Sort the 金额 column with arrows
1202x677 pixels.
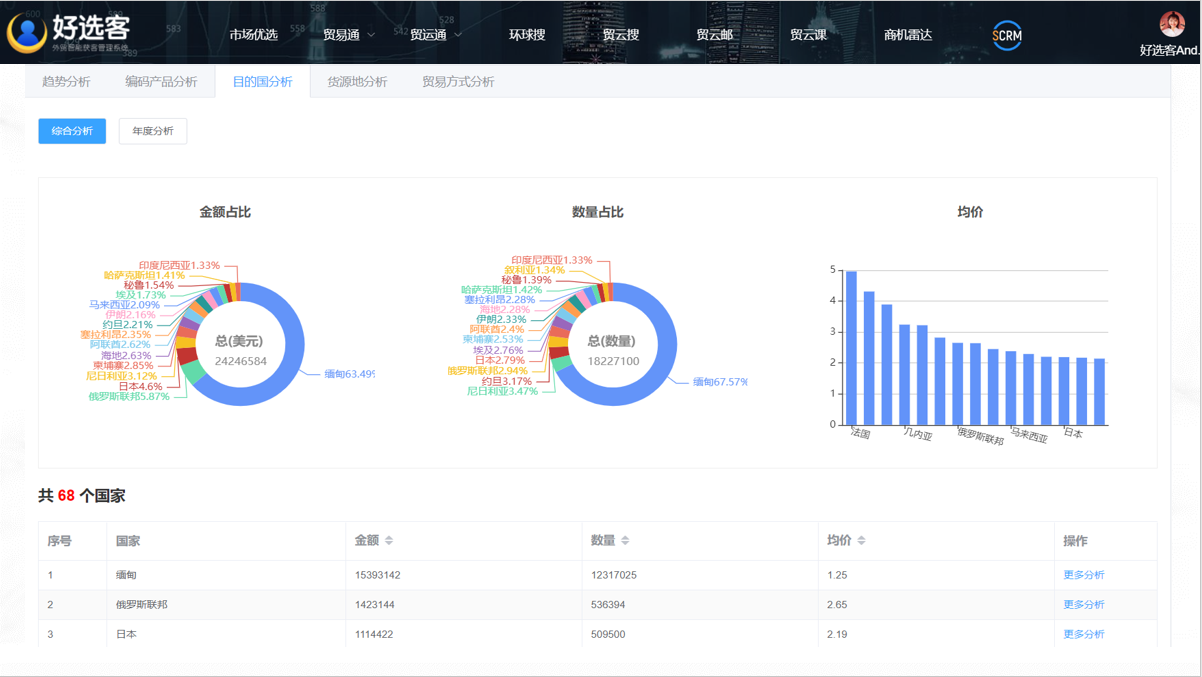(x=389, y=541)
